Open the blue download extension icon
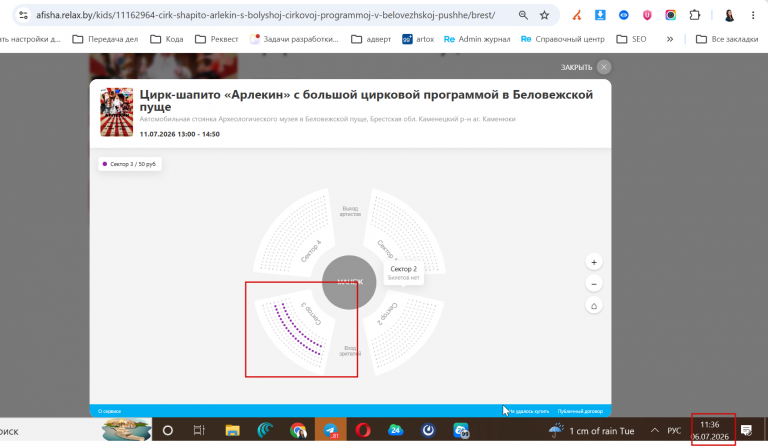Viewport: 768px width, 446px height. 600,15
